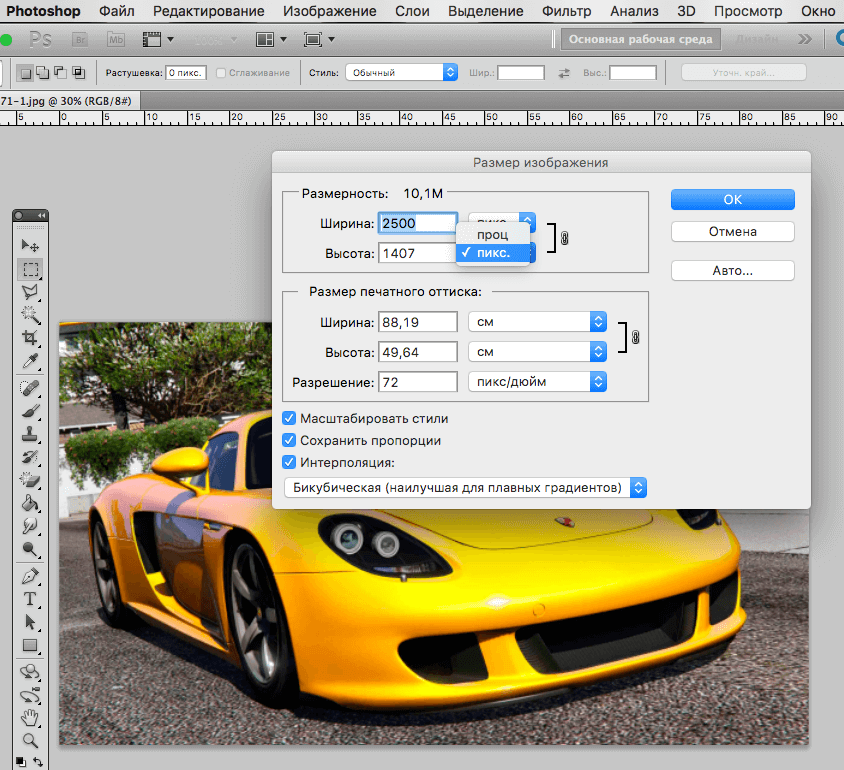Open the пикс/дюйм resolution units dropdown
Screen dimensions: 844x770
point(537,382)
